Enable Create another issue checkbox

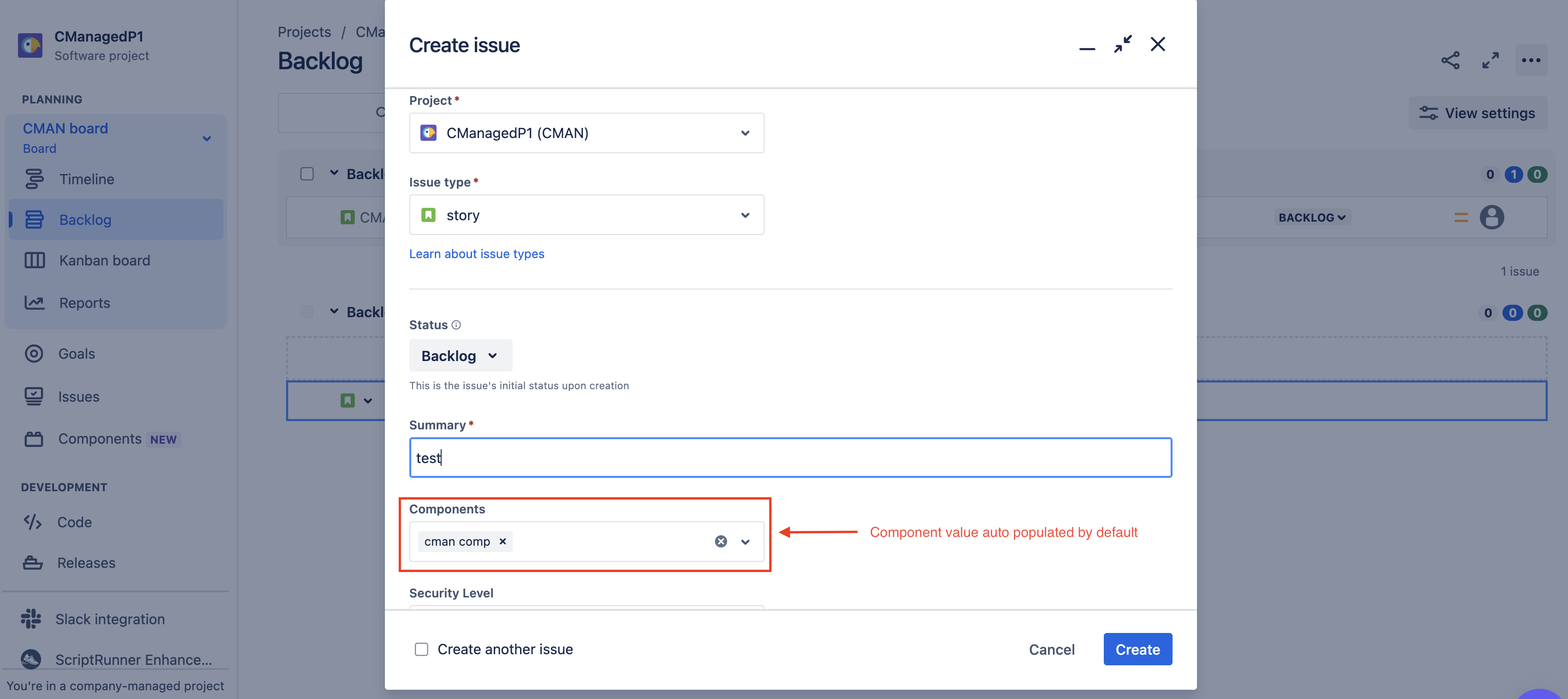pos(421,649)
